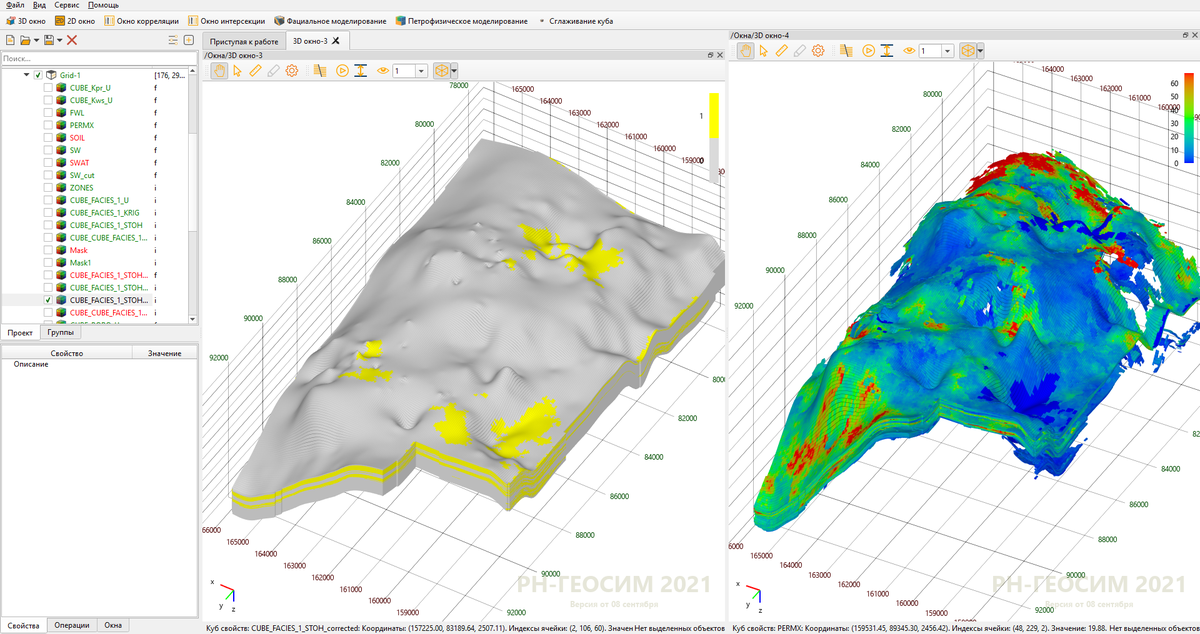
Task: Select the ruler measurement tool in 3D окно-3
Action: (254, 71)
